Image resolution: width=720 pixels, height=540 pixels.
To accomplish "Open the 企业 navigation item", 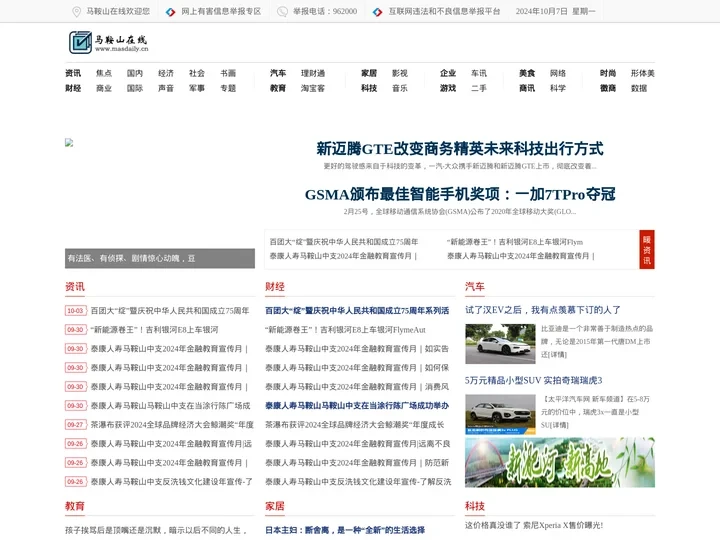I will pos(448,73).
